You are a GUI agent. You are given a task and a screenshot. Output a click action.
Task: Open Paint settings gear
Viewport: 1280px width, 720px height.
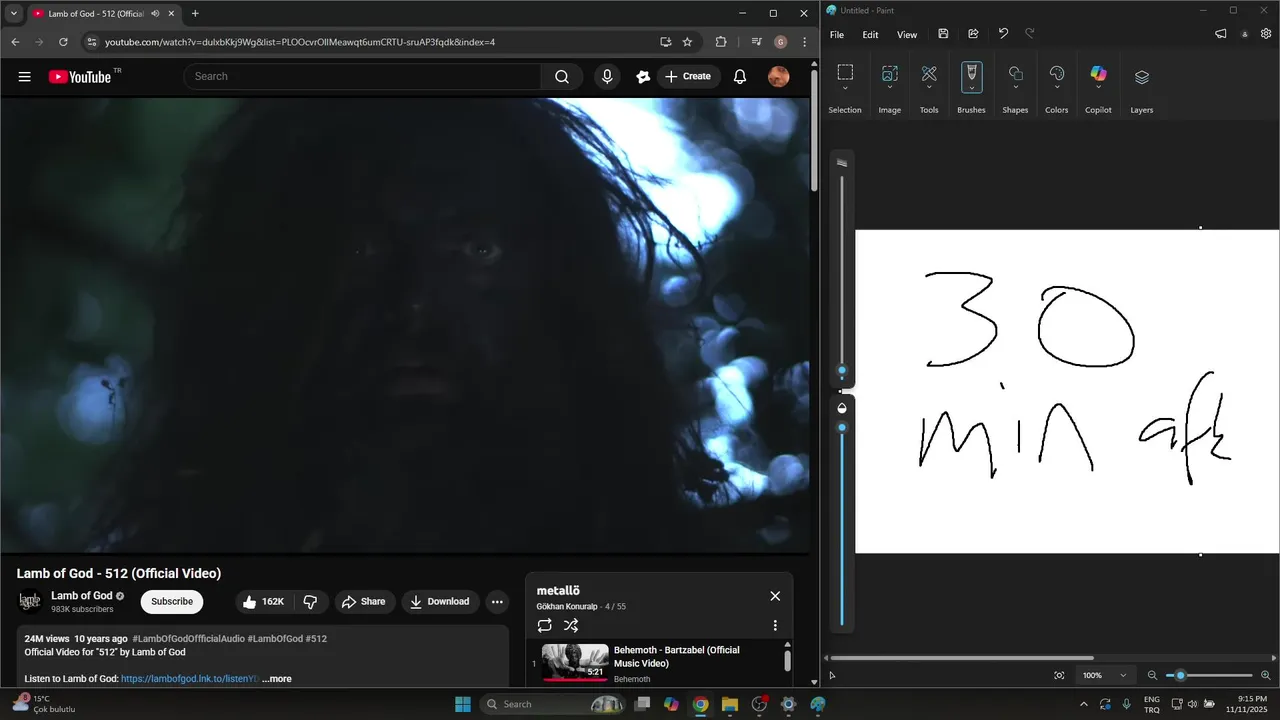[x=1266, y=34]
